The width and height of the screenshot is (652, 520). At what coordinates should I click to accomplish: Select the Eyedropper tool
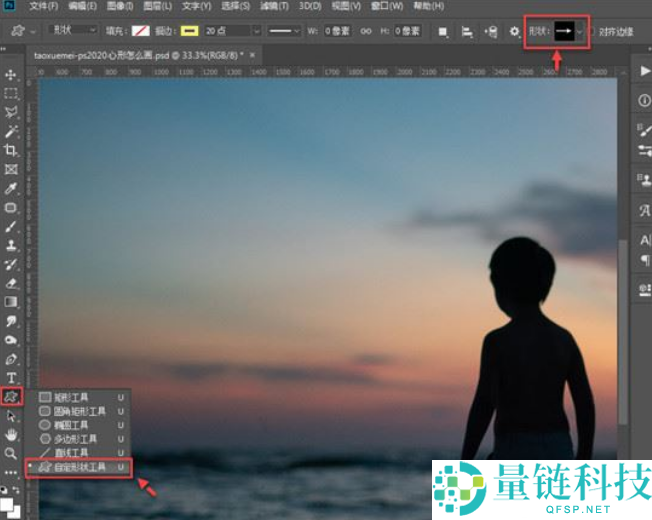pos(10,188)
